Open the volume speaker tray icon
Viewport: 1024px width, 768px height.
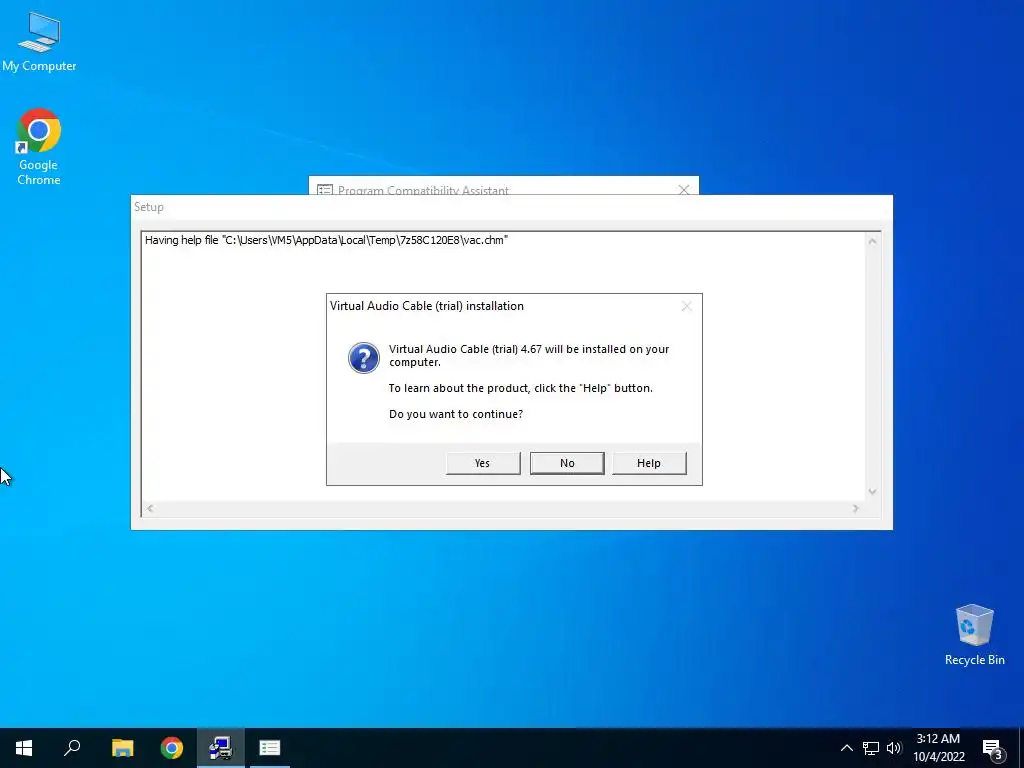click(x=894, y=748)
